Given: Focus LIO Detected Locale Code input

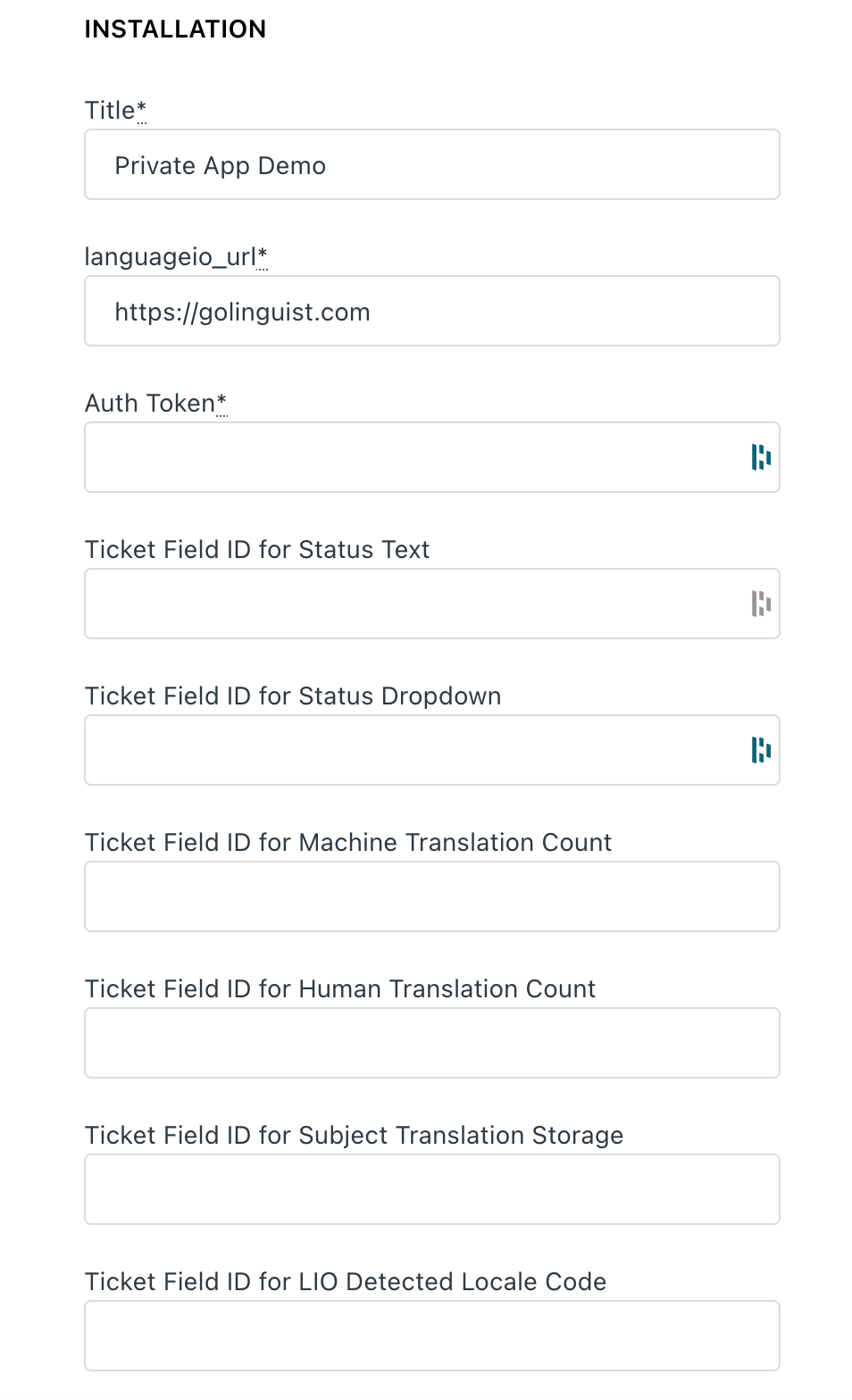Looking at the screenshot, I should click(x=432, y=1336).
